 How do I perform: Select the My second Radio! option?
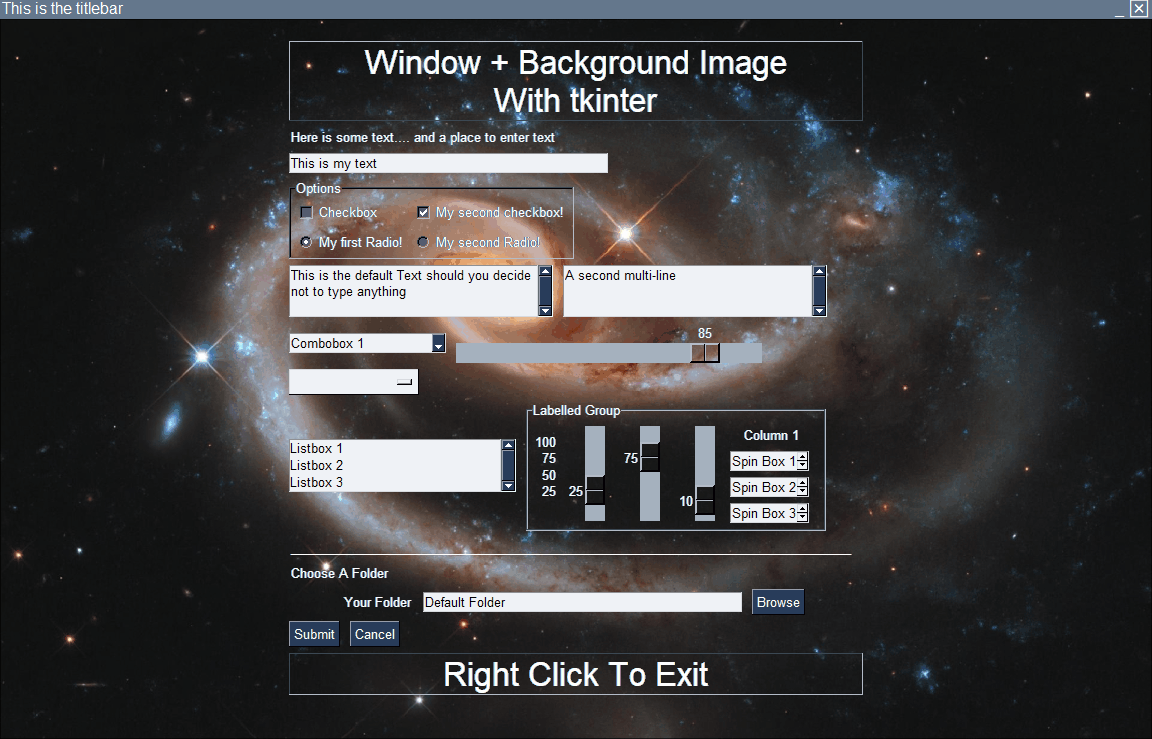tap(424, 242)
